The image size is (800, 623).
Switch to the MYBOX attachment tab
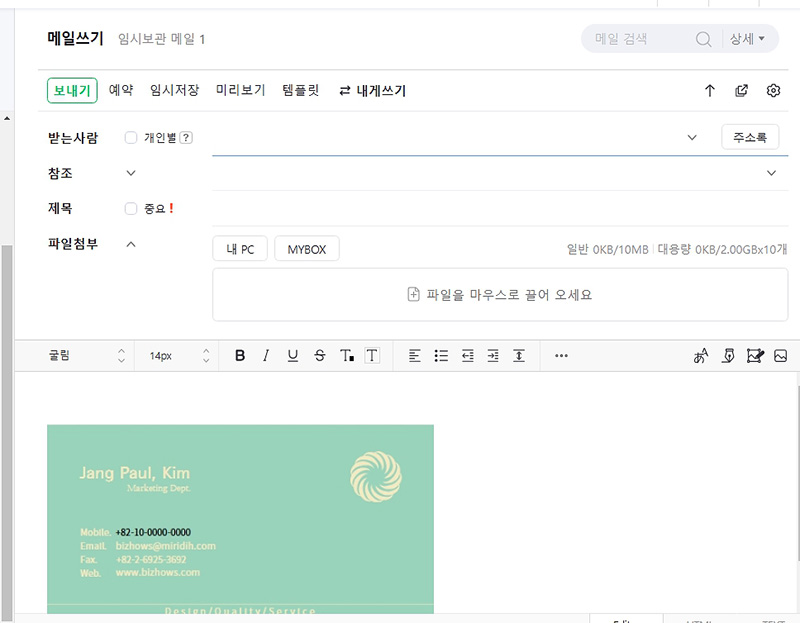306,248
